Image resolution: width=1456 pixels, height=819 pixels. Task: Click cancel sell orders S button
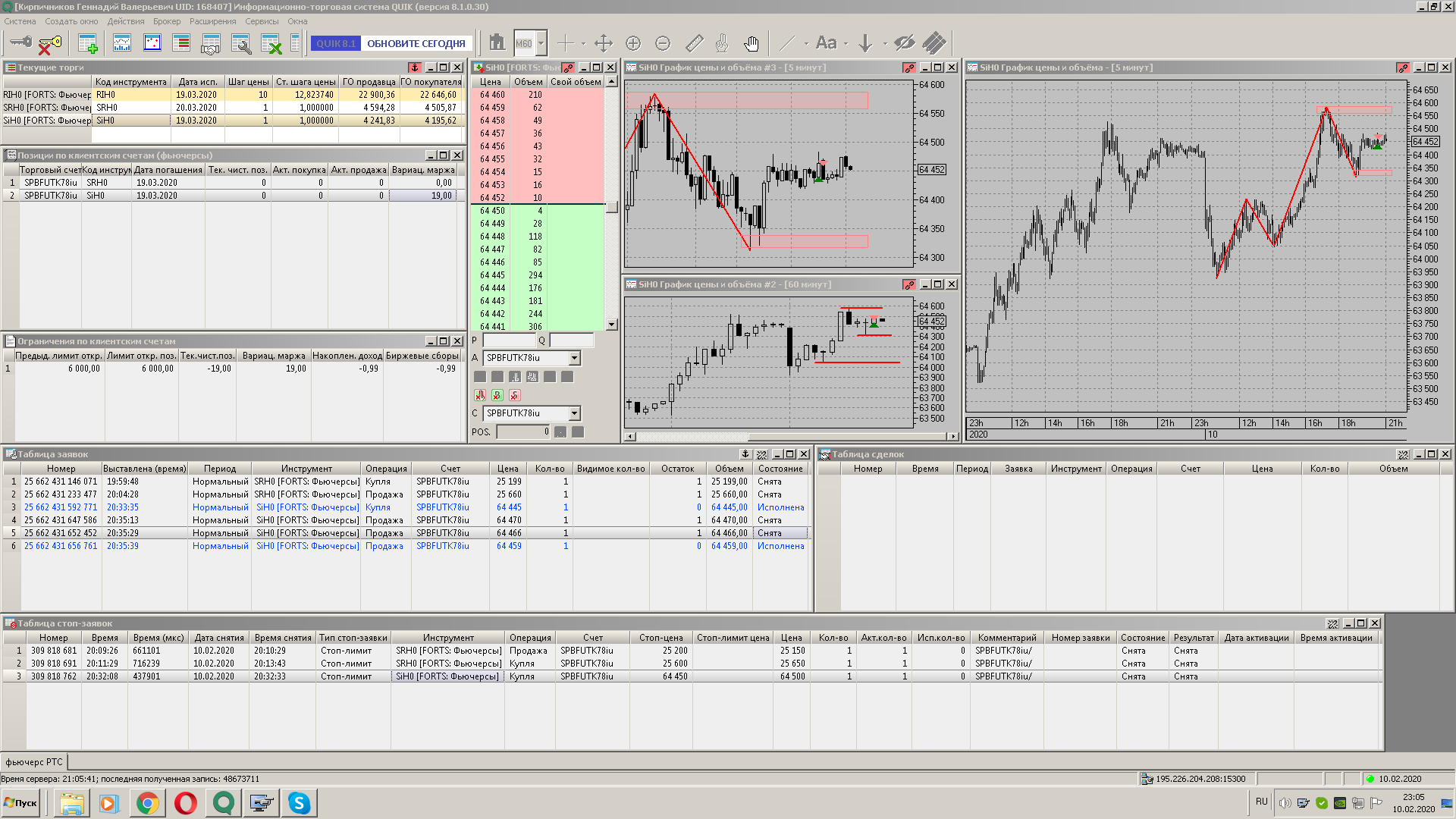[515, 395]
